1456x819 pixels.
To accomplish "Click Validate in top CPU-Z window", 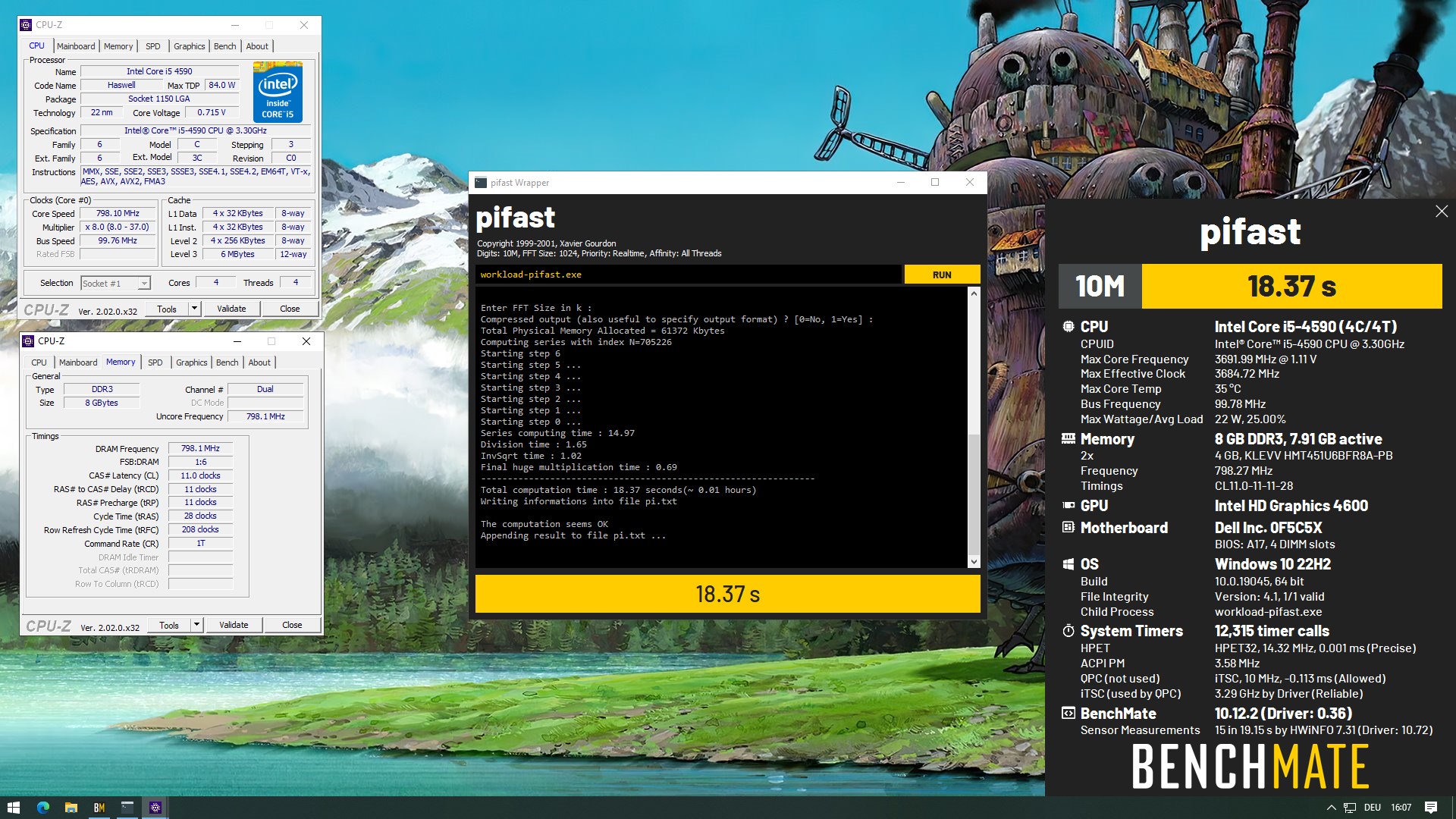I will (x=231, y=309).
